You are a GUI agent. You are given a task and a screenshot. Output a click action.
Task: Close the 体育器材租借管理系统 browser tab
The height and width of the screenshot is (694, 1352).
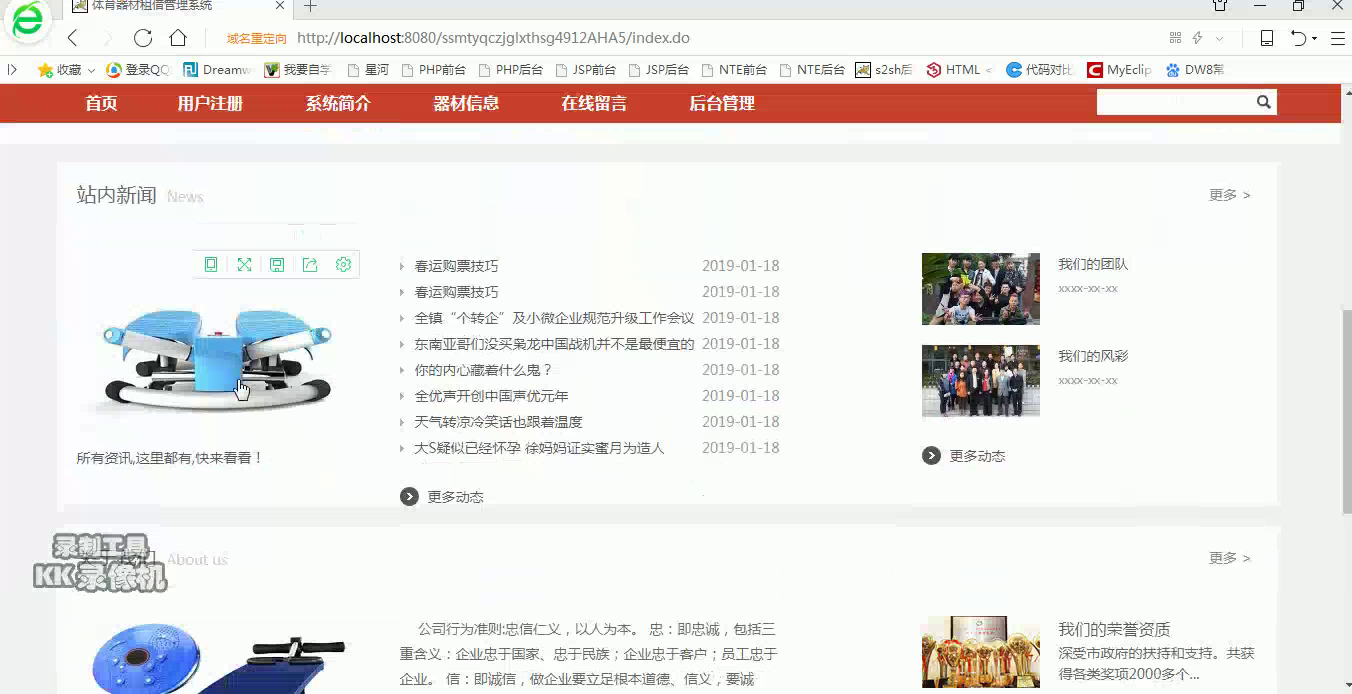coord(280,6)
